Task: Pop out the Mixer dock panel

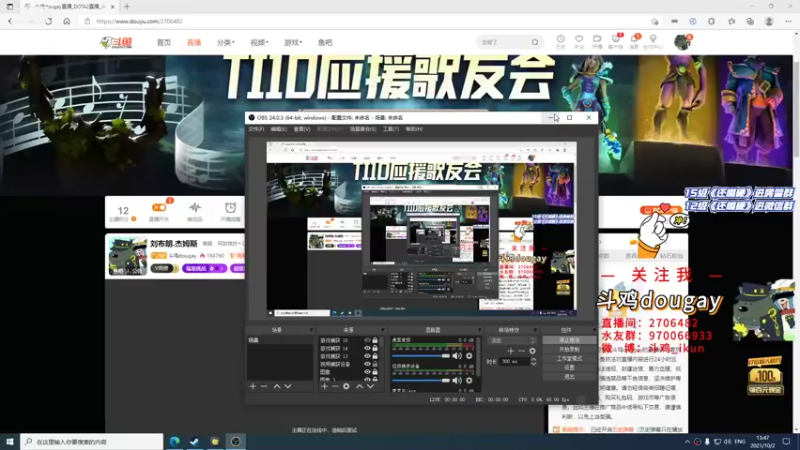Action: point(479,330)
